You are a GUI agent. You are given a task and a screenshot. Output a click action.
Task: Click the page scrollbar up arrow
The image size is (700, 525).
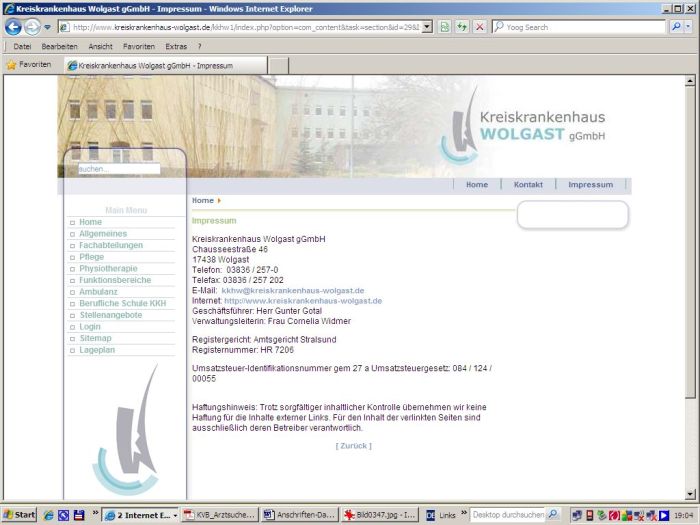(x=690, y=81)
